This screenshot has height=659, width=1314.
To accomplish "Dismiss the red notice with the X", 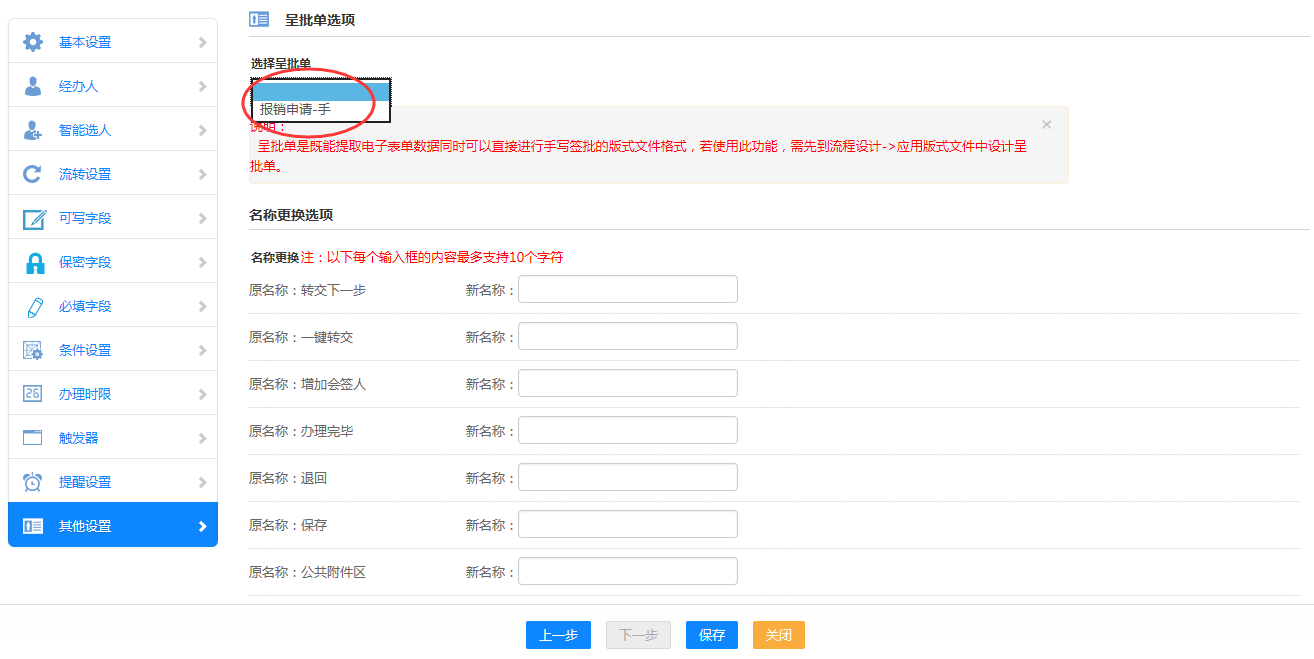I will [1046, 125].
